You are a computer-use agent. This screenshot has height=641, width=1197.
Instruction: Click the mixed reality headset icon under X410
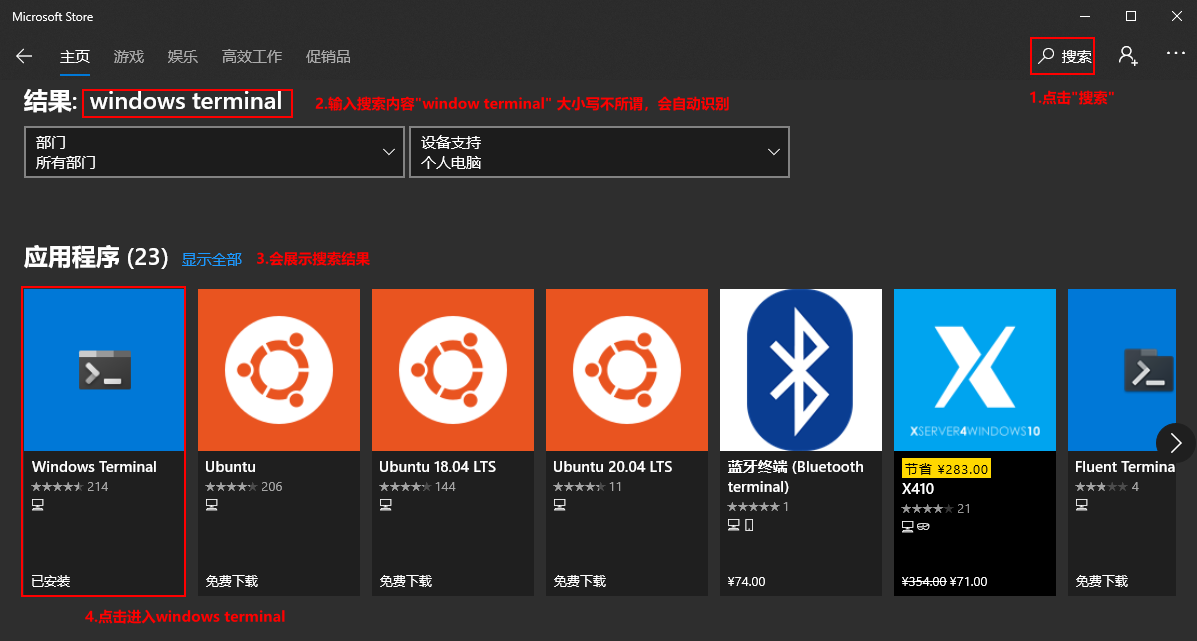click(922, 527)
